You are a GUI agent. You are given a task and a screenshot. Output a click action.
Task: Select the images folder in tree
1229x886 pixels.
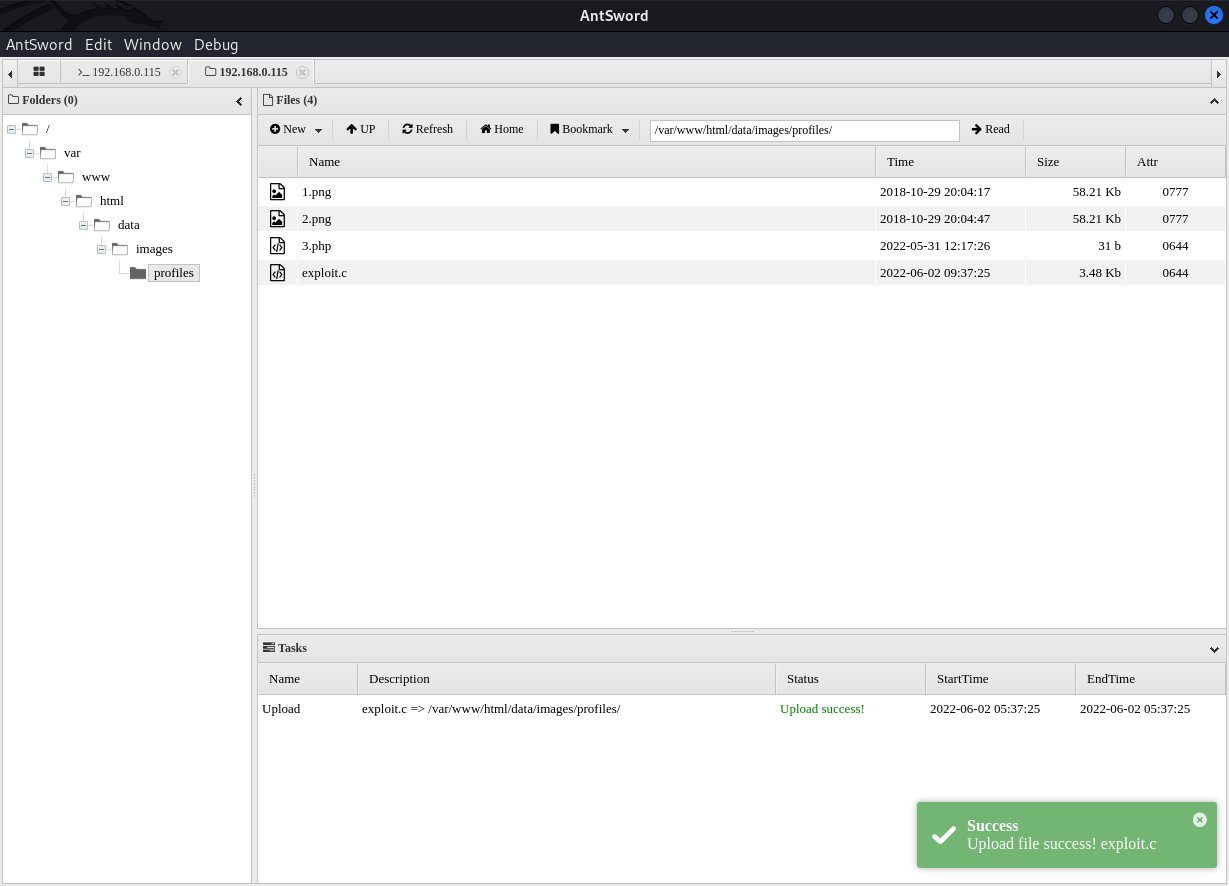[x=154, y=249]
